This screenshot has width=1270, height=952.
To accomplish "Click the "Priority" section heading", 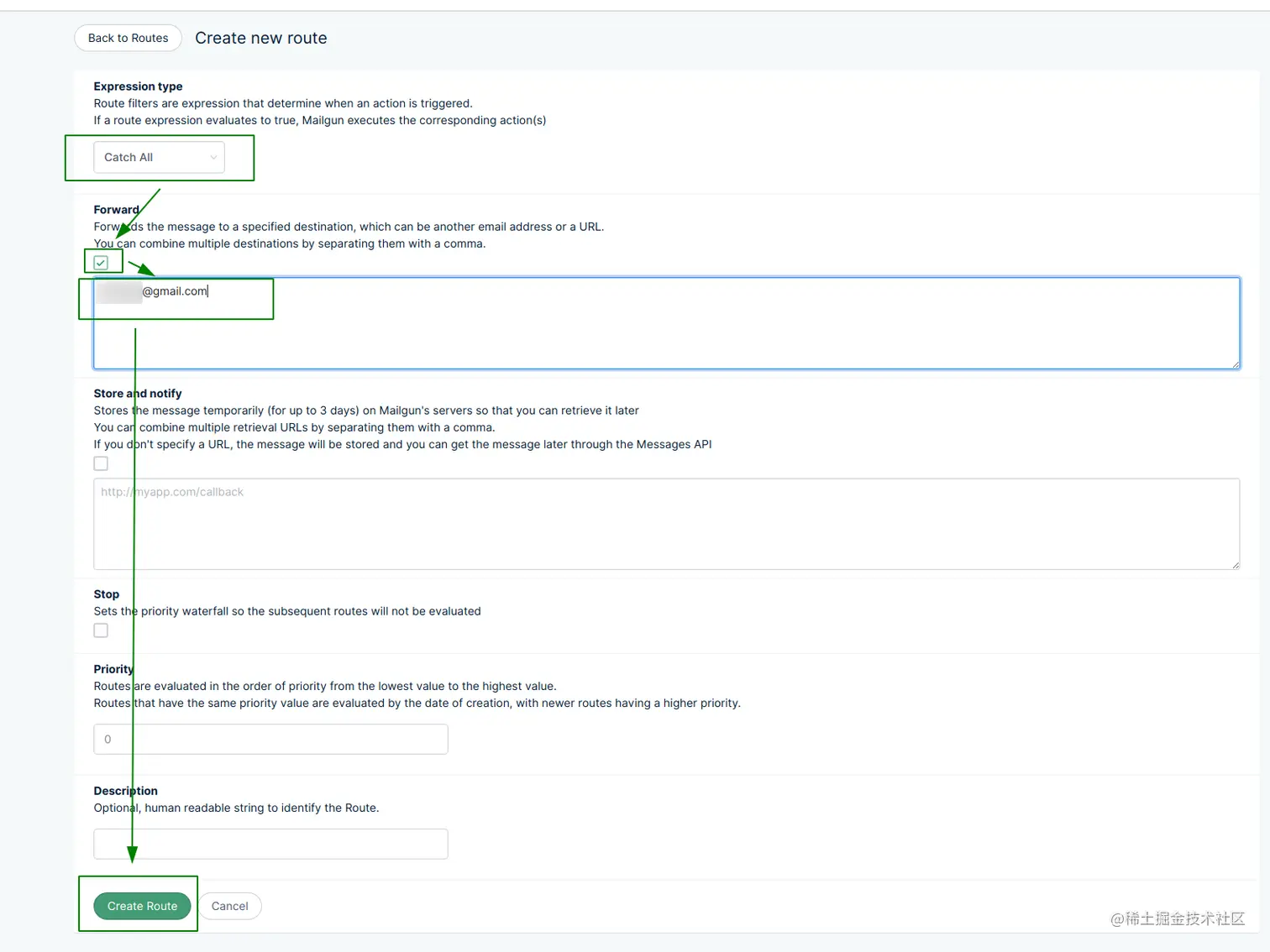I will click(x=113, y=669).
